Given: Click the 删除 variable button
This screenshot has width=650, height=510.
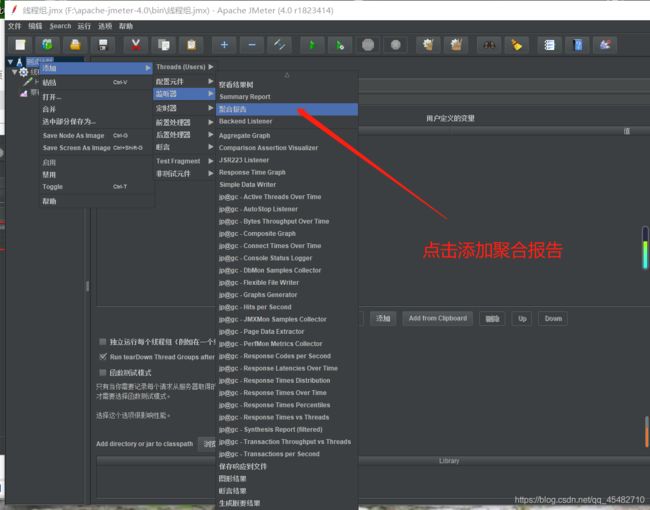Looking at the screenshot, I should coord(492,318).
